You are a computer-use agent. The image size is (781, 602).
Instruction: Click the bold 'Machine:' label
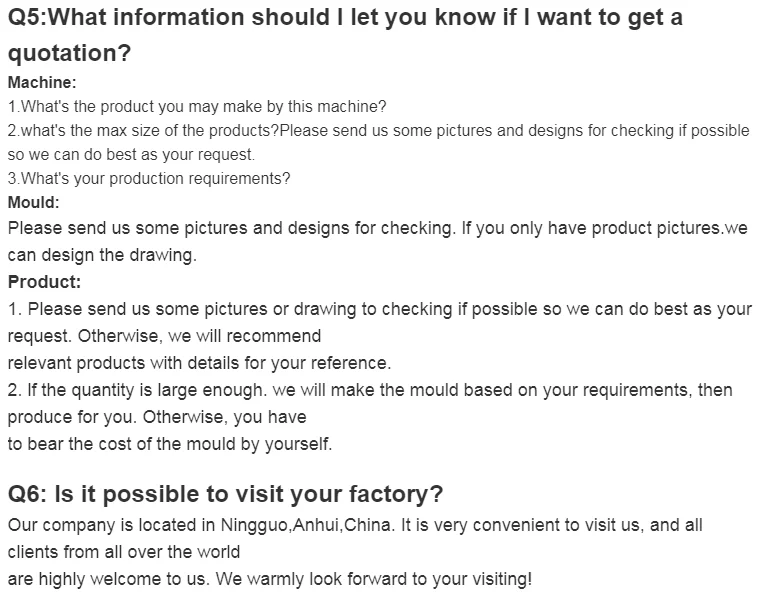click(x=42, y=83)
